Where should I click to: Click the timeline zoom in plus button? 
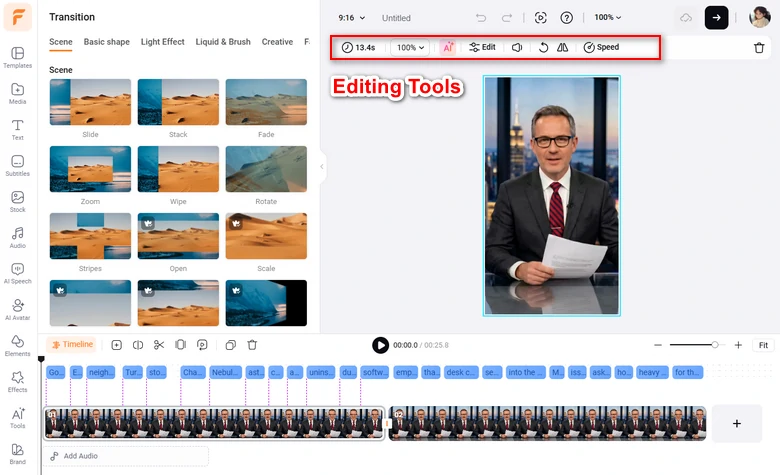(x=738, y=345)
